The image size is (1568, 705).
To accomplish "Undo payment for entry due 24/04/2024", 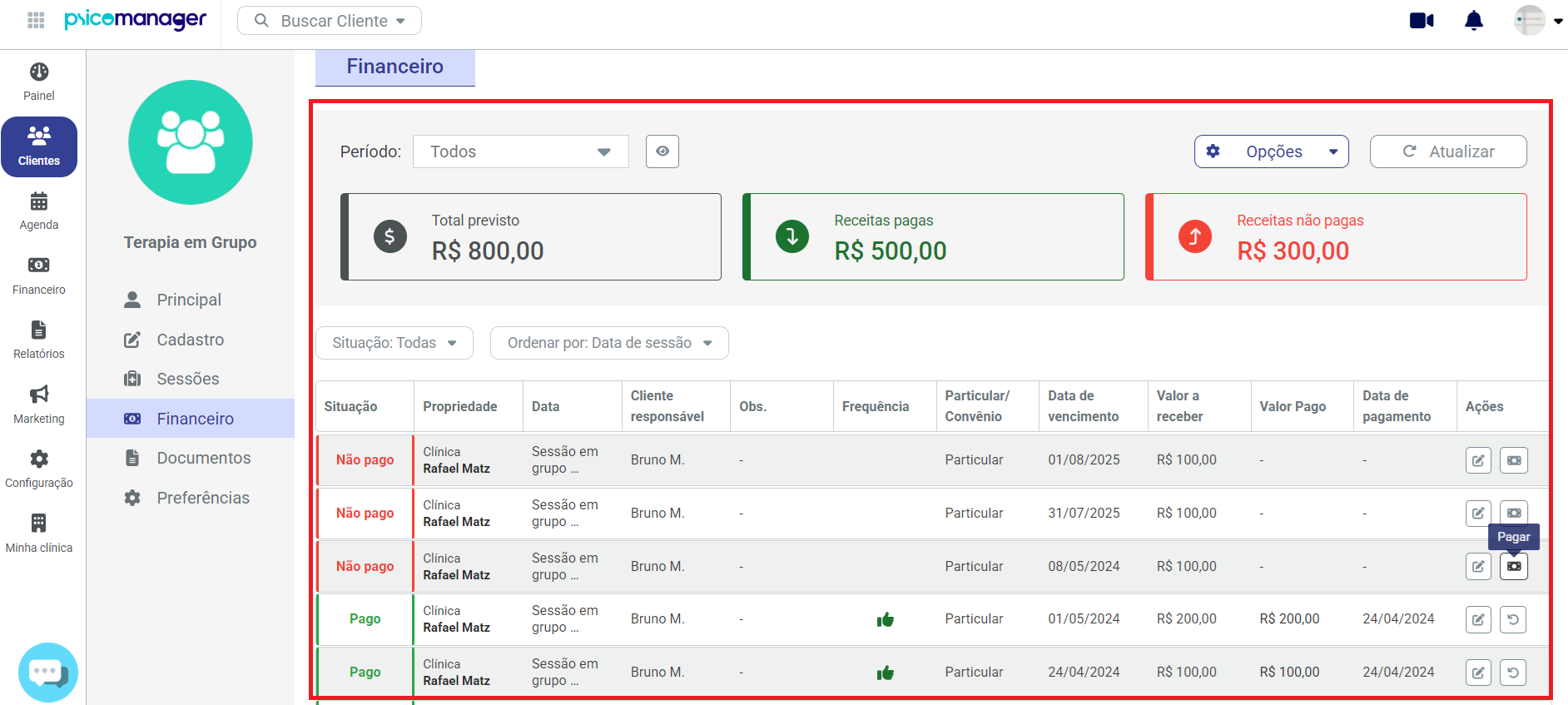I will 1513,673.
